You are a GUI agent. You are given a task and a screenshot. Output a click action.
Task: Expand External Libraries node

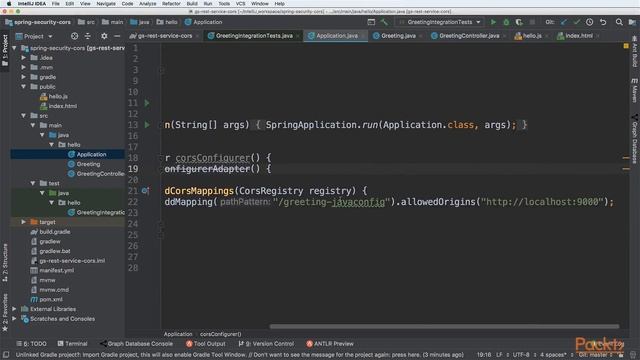14,309
